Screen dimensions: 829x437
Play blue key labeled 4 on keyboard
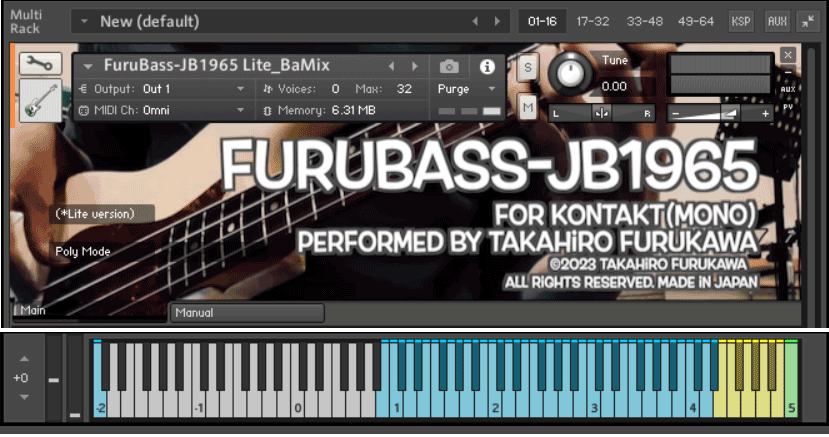coord(693,407)
